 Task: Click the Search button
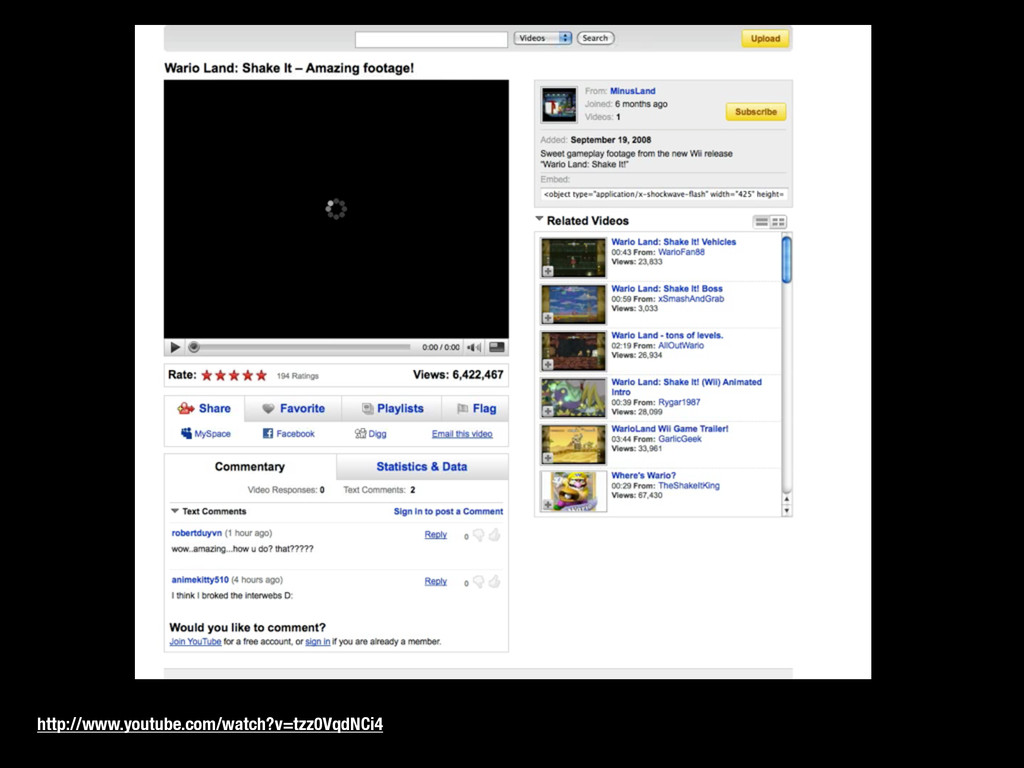[x=595, y=38]
